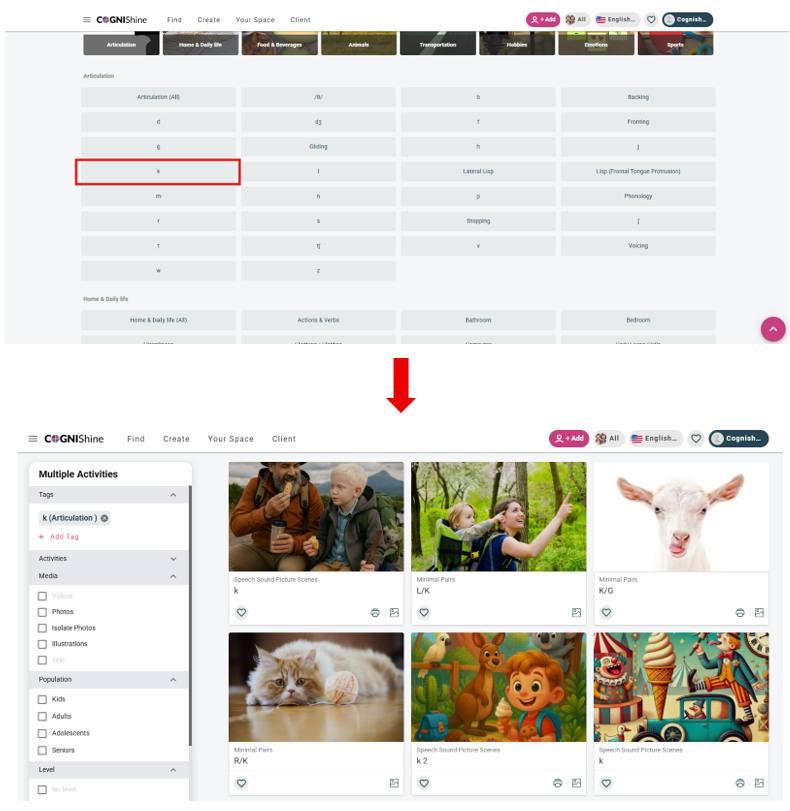The image size is (790, 811).
Task: Favorite the L/K Minimal Pairs card
Action: pos(424,612)
